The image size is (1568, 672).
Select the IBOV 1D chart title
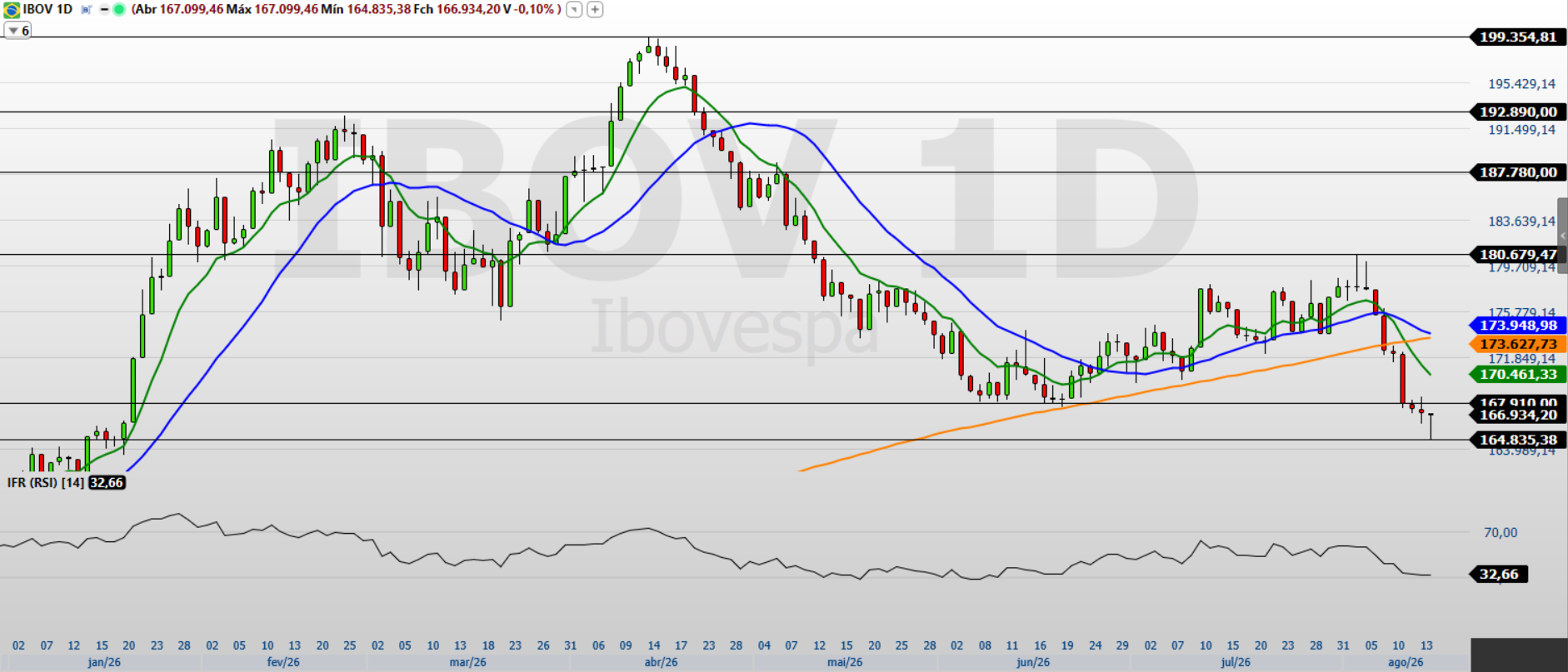[47, 10]
